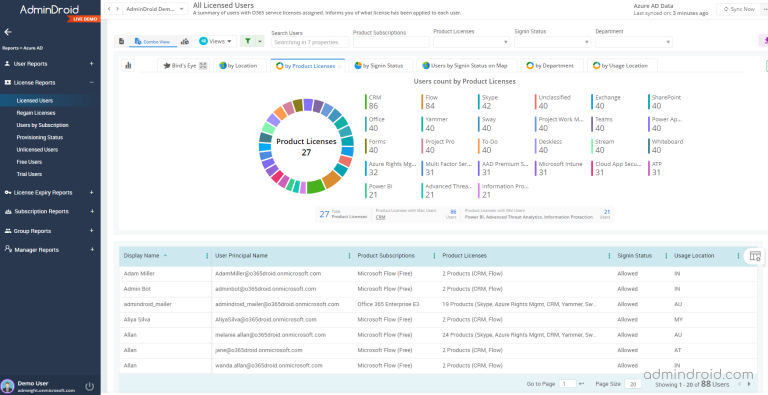Switch to the by Usage Location tab
The image size is (768, 395).
[x=622, y=66]
